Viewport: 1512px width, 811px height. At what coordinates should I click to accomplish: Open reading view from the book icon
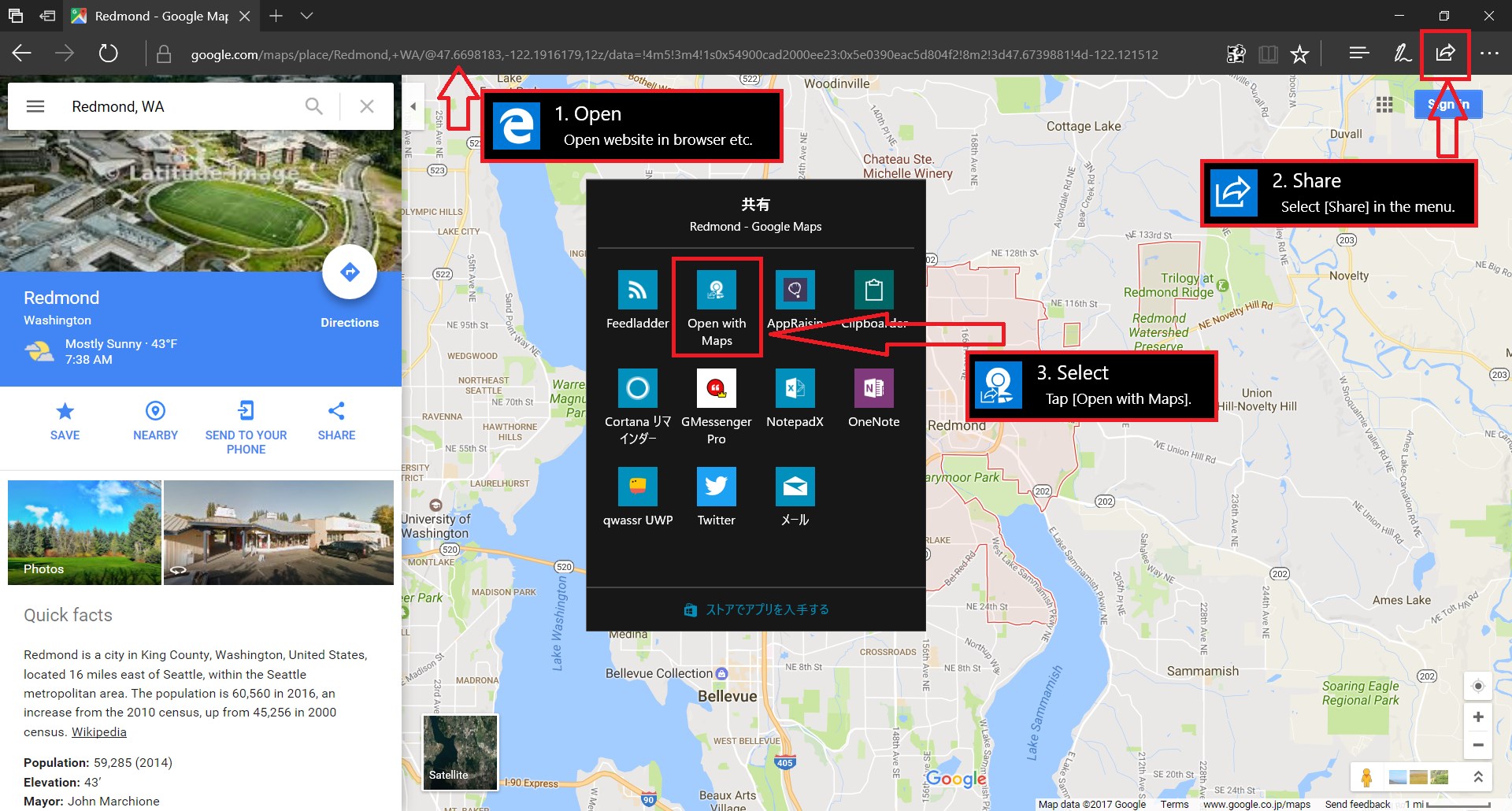[1268, 54]
